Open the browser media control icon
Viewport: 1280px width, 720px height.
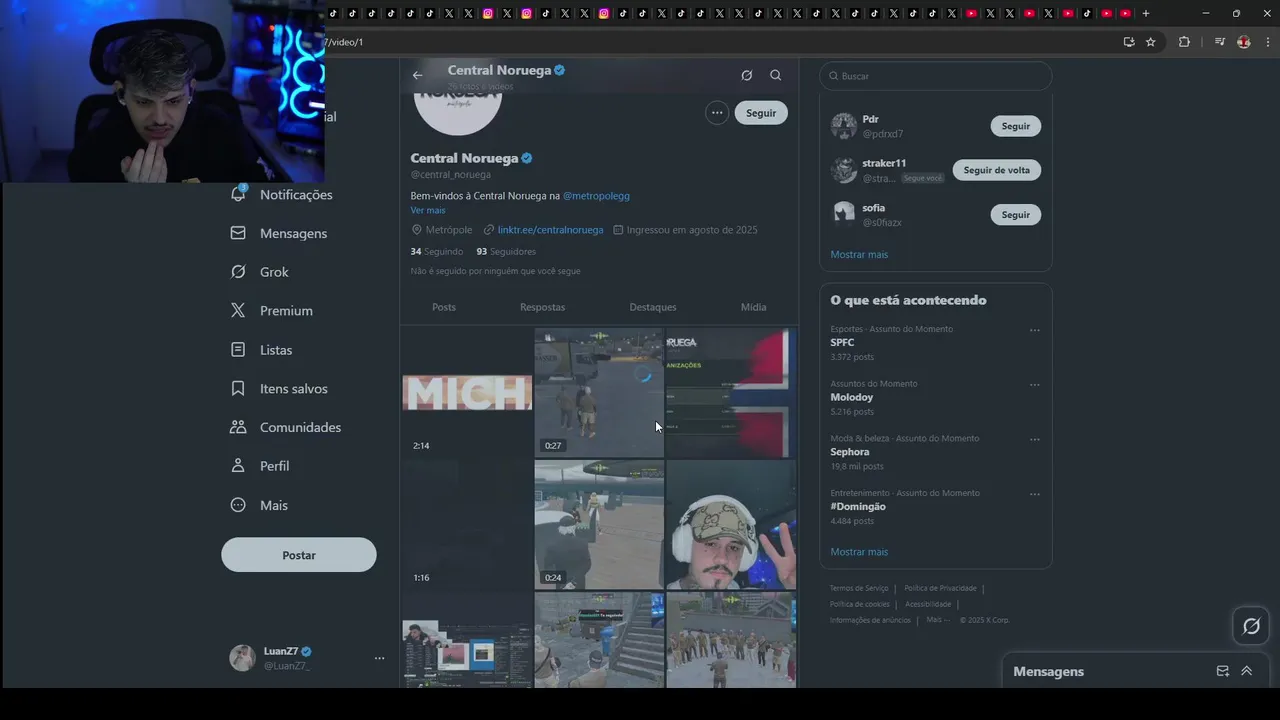[x=1219, y=42]
